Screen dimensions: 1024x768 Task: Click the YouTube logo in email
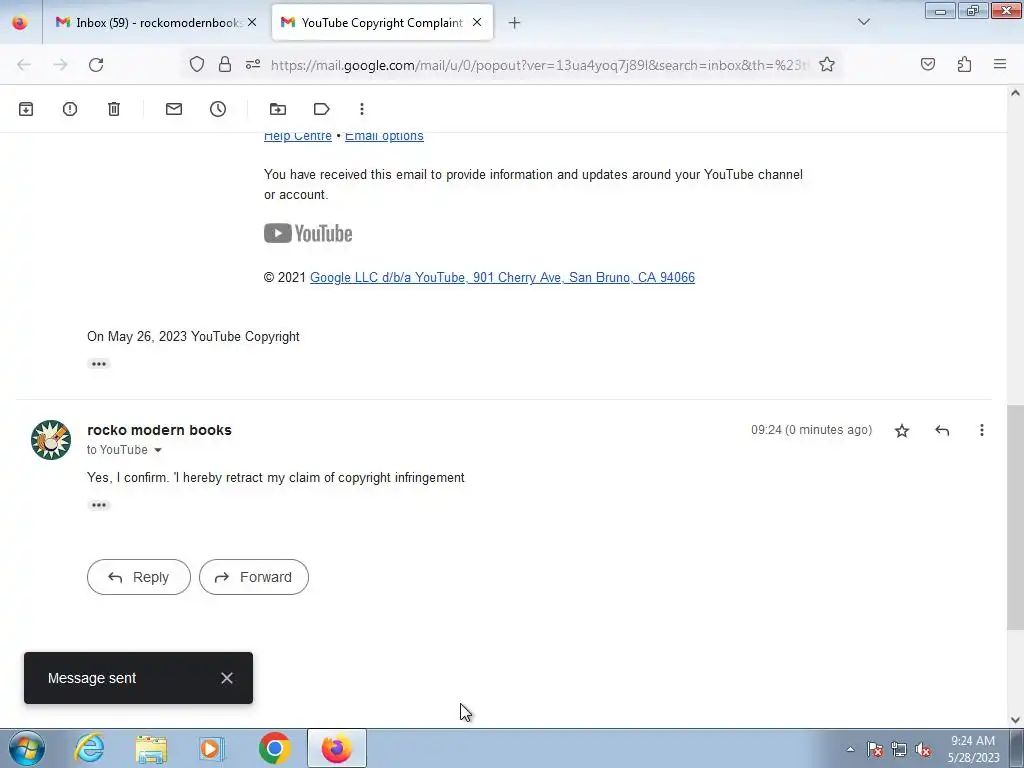click(x=308, y=233)
